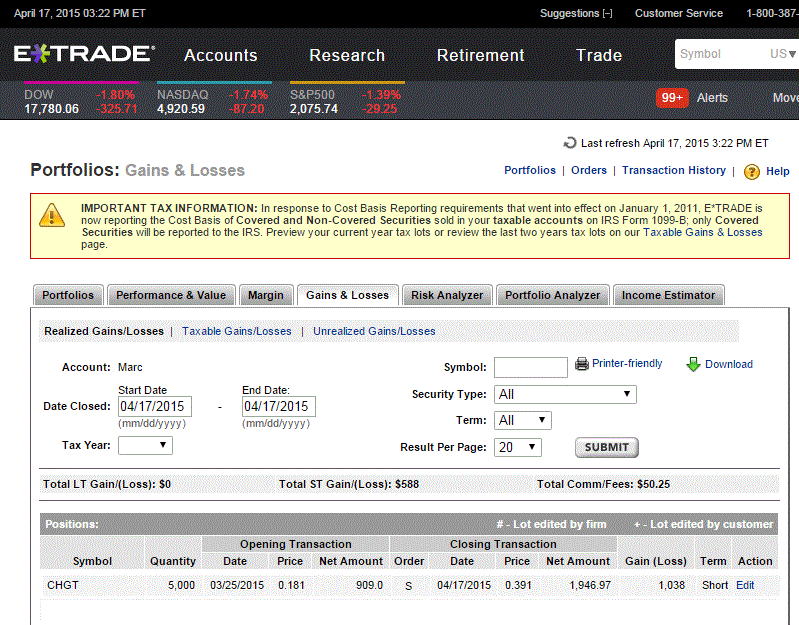Click the Quantity column header

[173, 561]
